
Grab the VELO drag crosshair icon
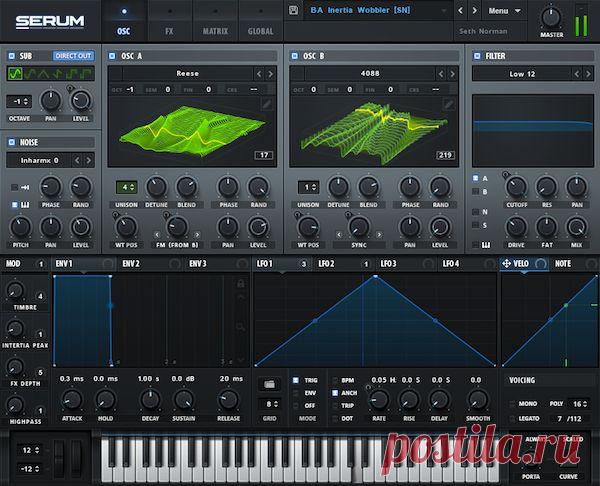[x=506, y=263]
